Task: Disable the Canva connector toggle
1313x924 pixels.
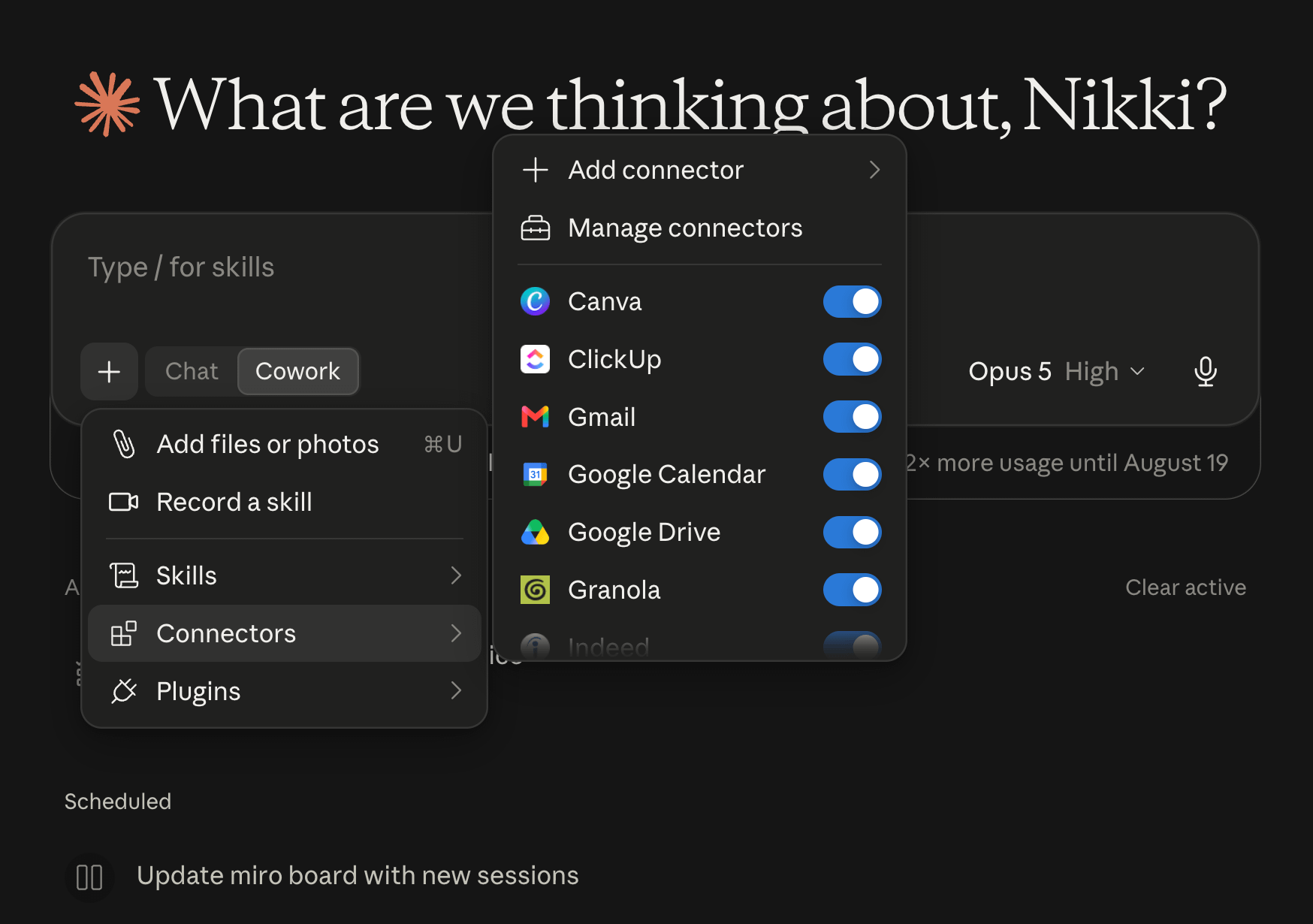Action: tap(852, 301)
